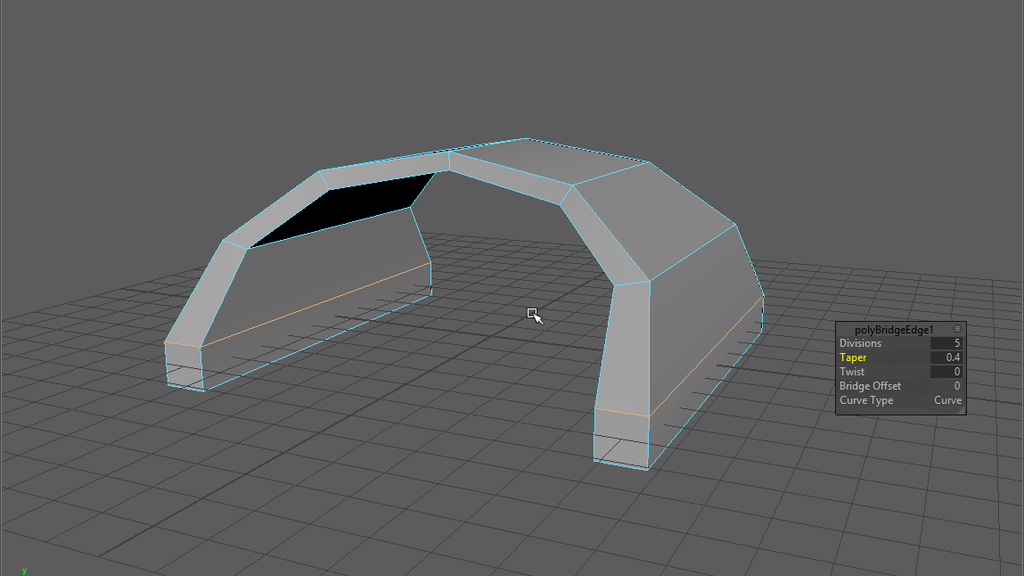Click the resize grip of polyBridgeEdge1 panel
The height and width of the screenshot is (576, 1024).
961,410
